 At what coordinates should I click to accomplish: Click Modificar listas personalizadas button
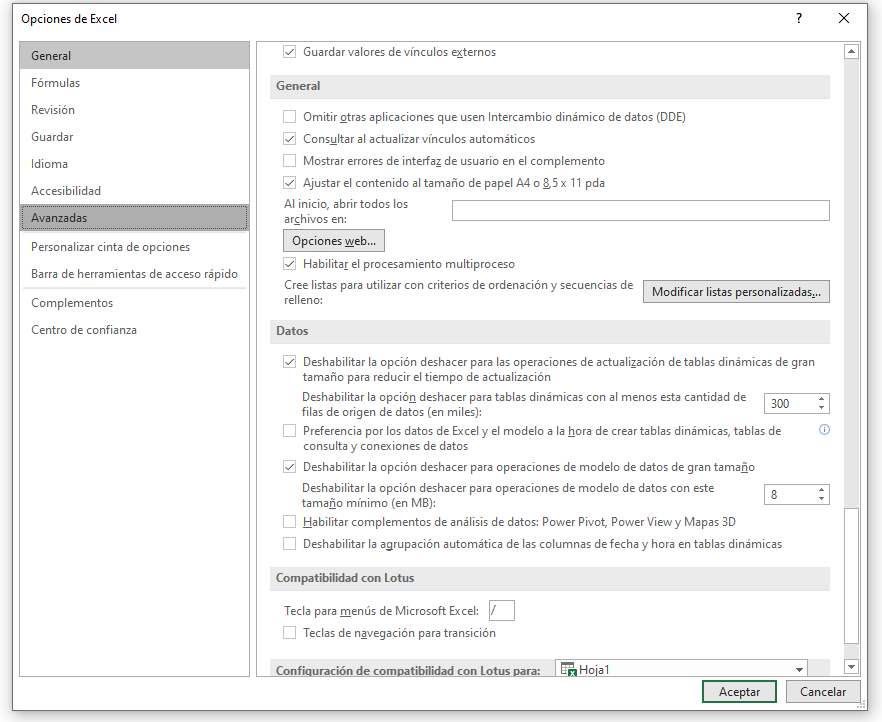tap(736, 292)
